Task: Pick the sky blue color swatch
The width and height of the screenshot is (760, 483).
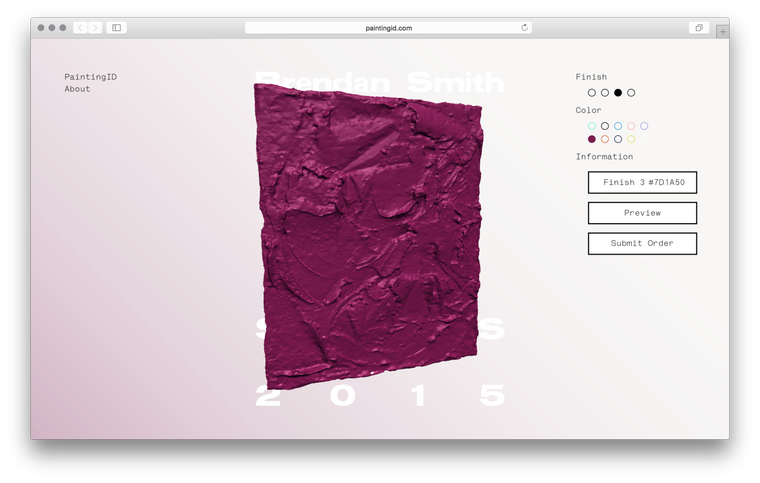Action: [618, 126]
